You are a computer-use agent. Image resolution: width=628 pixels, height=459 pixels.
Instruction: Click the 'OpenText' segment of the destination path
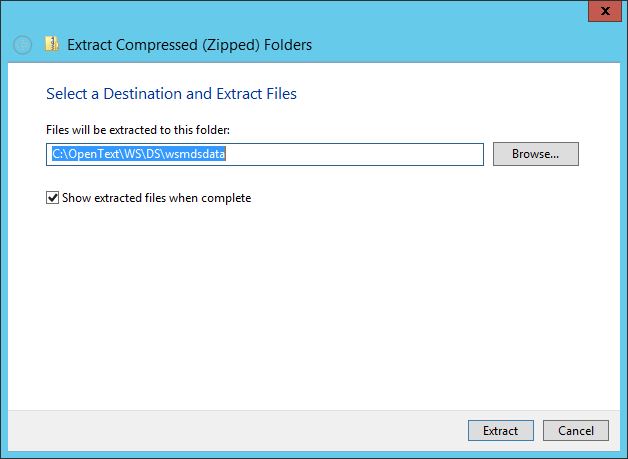pyautogui.click(x=94, y=154)
